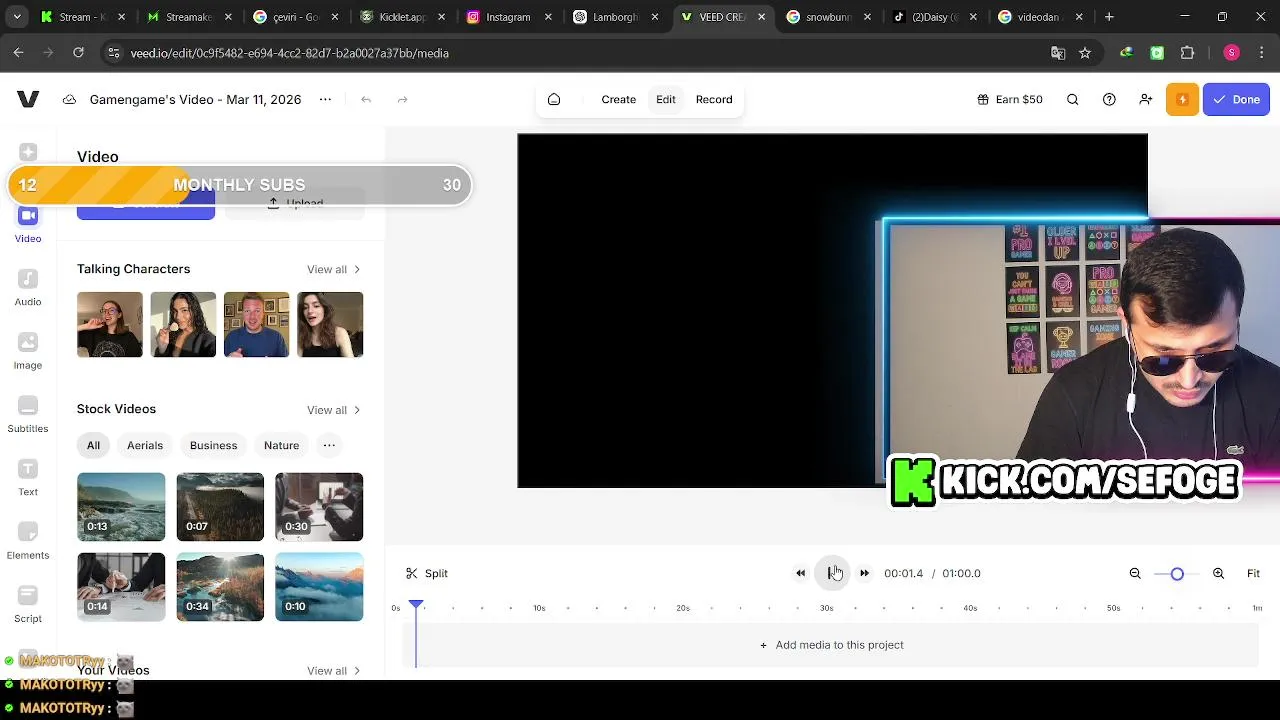
Task: Pause playback with the center control
Action: point(832,573)
